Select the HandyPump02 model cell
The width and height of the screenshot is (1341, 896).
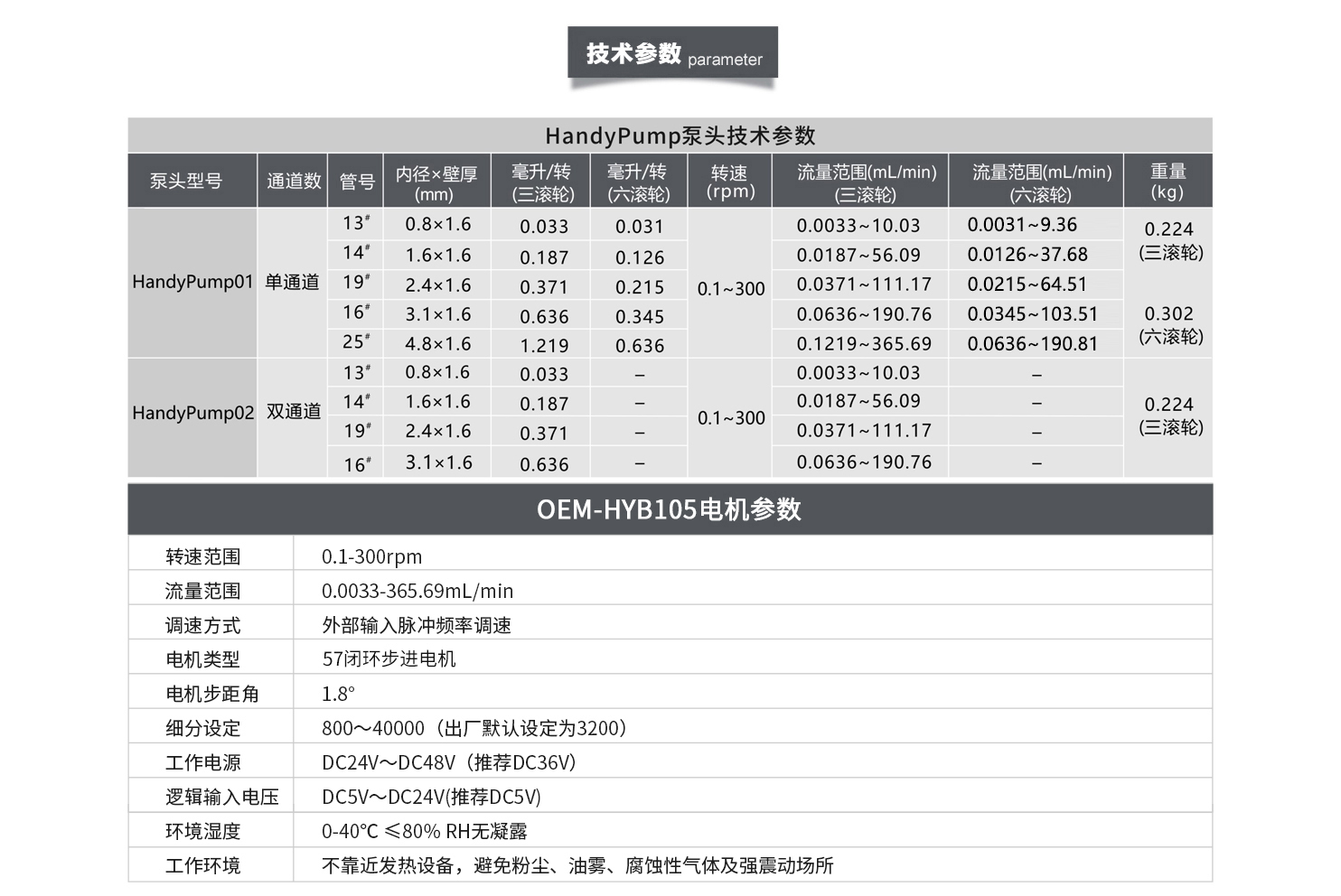[x=192, y=413]
